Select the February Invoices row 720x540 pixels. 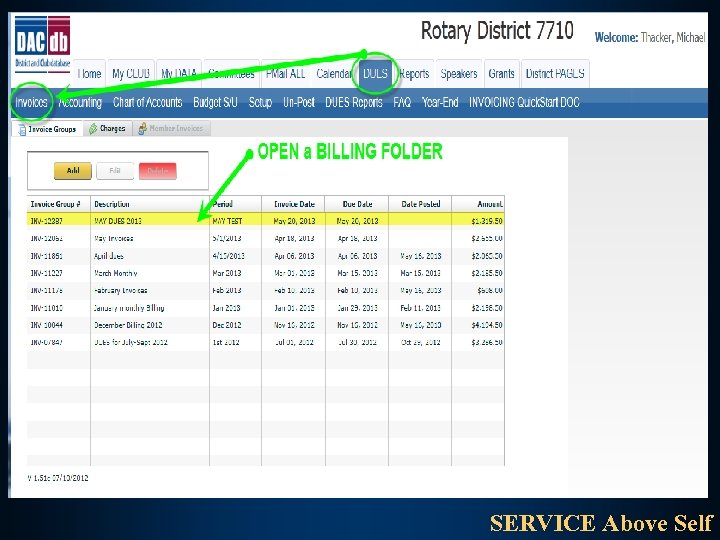point(266,290)
